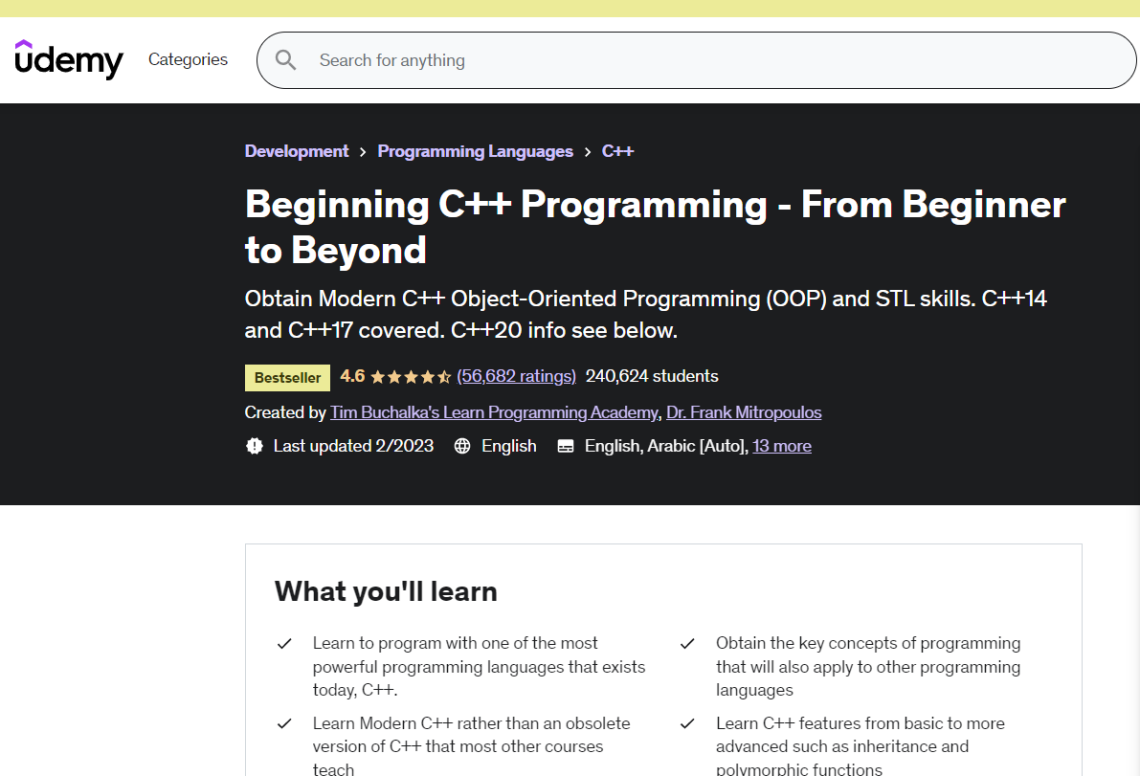Open the Categories menu

tap(187, 60)
